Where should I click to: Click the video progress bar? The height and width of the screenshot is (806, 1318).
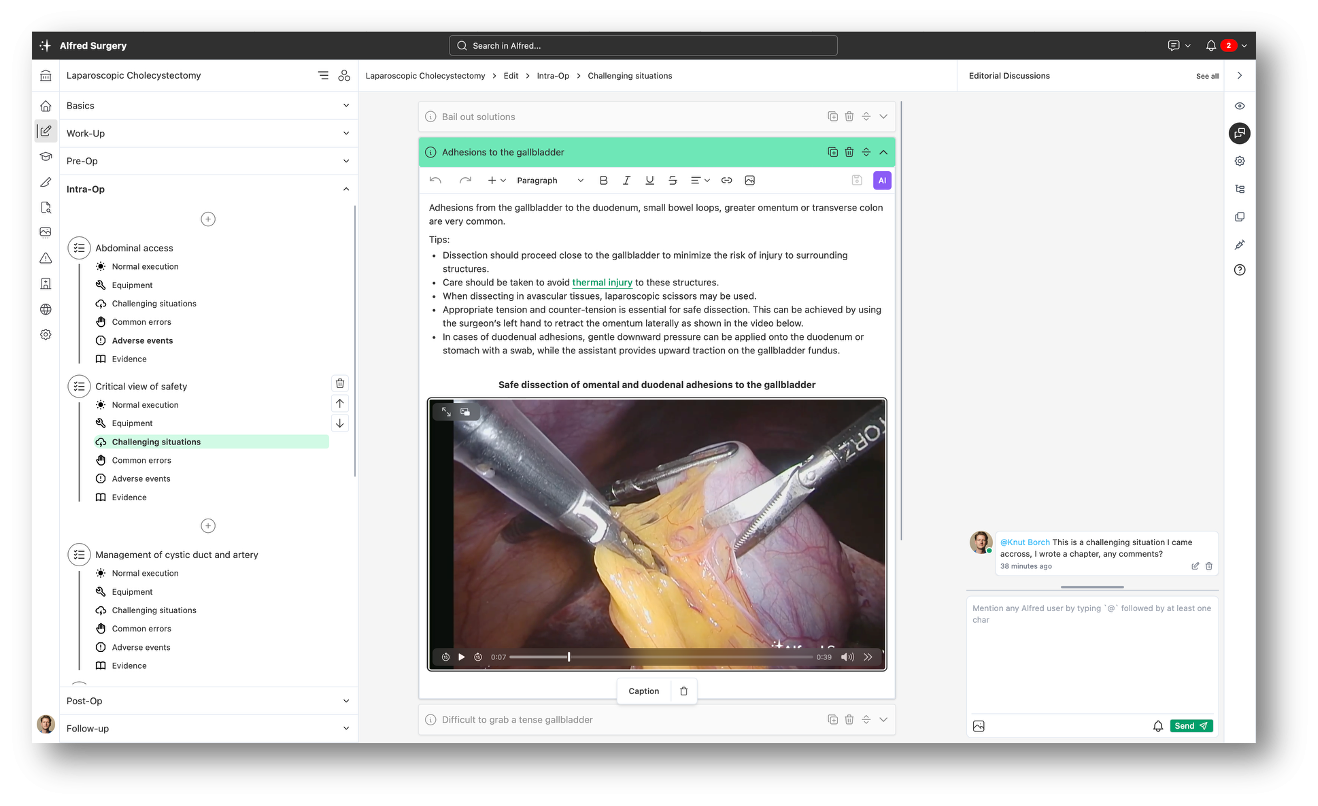point(661,657)
